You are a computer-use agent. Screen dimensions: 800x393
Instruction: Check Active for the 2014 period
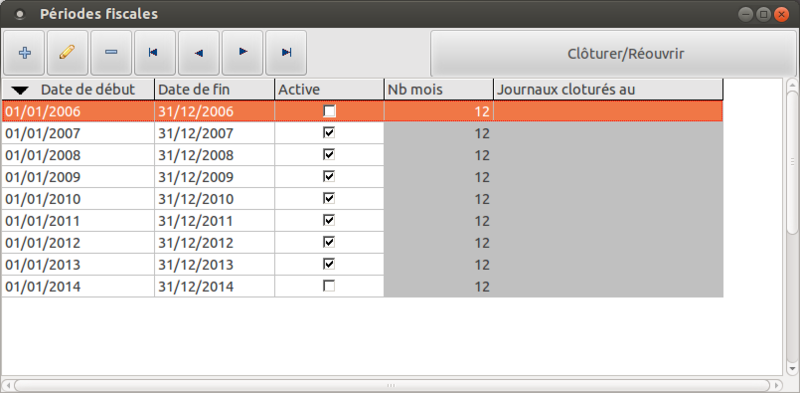(x=330, y=286)
